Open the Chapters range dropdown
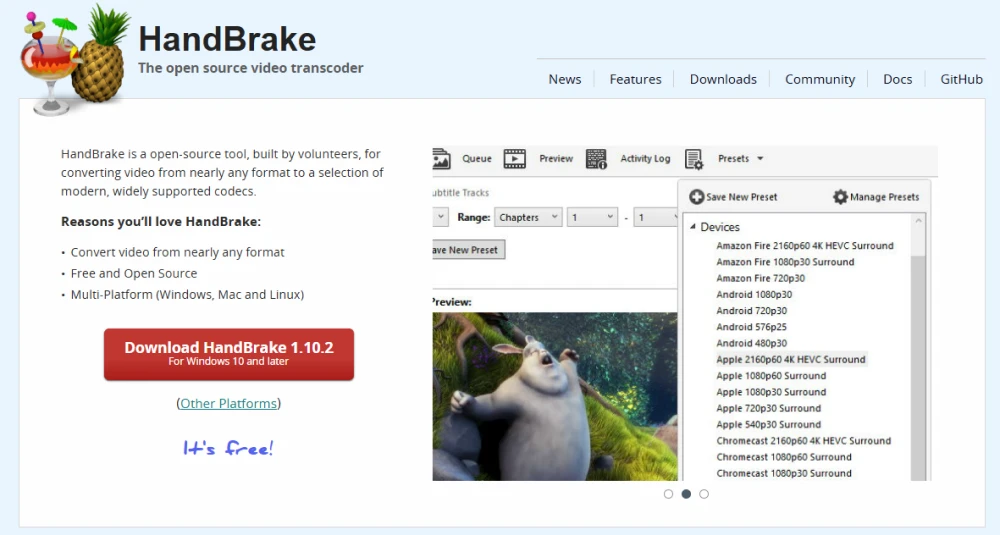This screenshot has width=1000, height=535. coord(528,217)
